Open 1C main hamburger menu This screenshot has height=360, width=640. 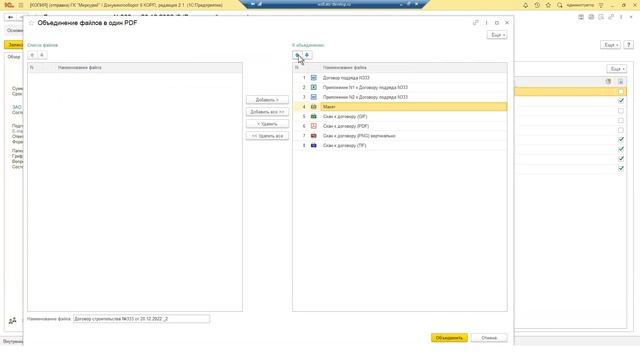(x=21, y=5)
